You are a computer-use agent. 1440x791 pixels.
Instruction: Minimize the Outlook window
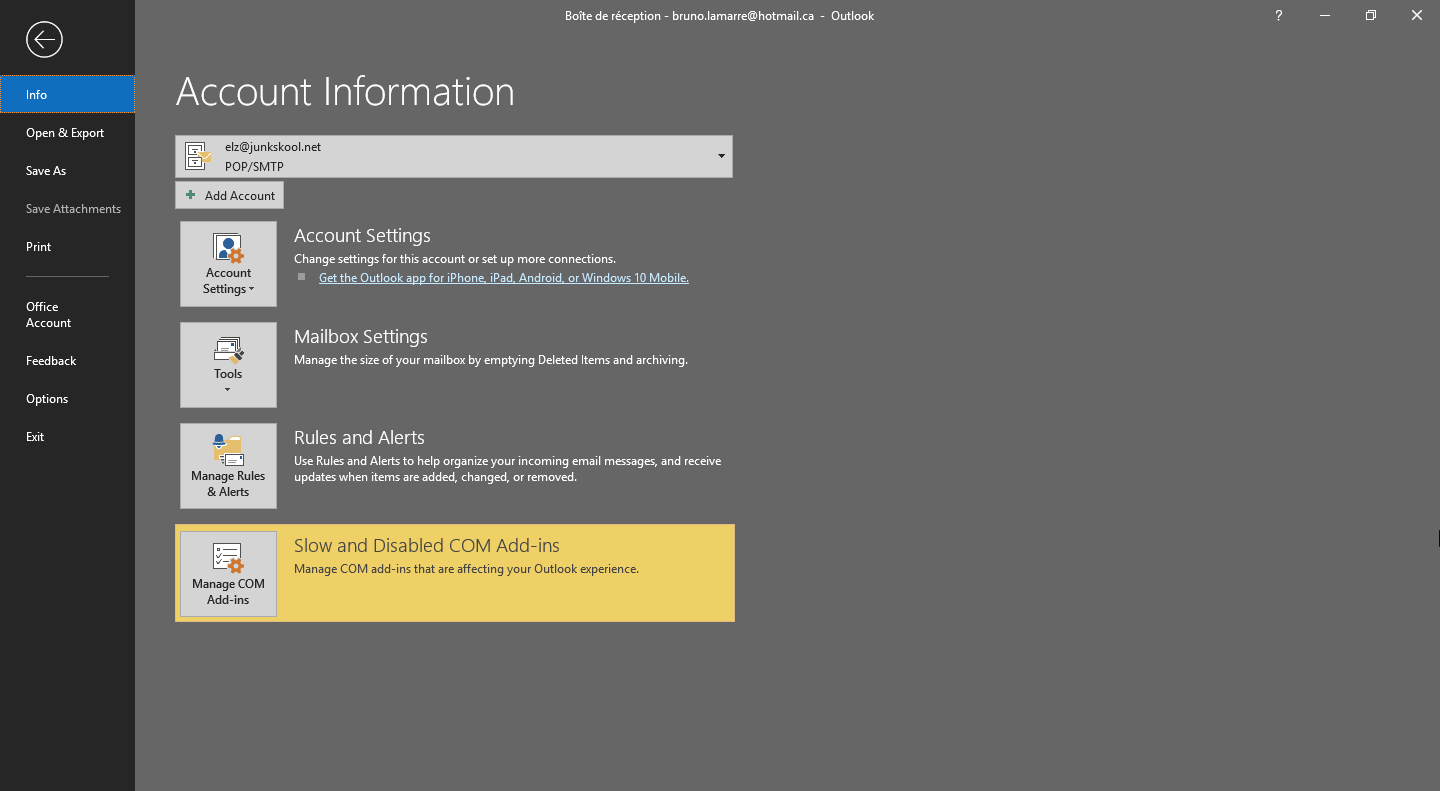pyautogui.click(x=1325, y=16)
